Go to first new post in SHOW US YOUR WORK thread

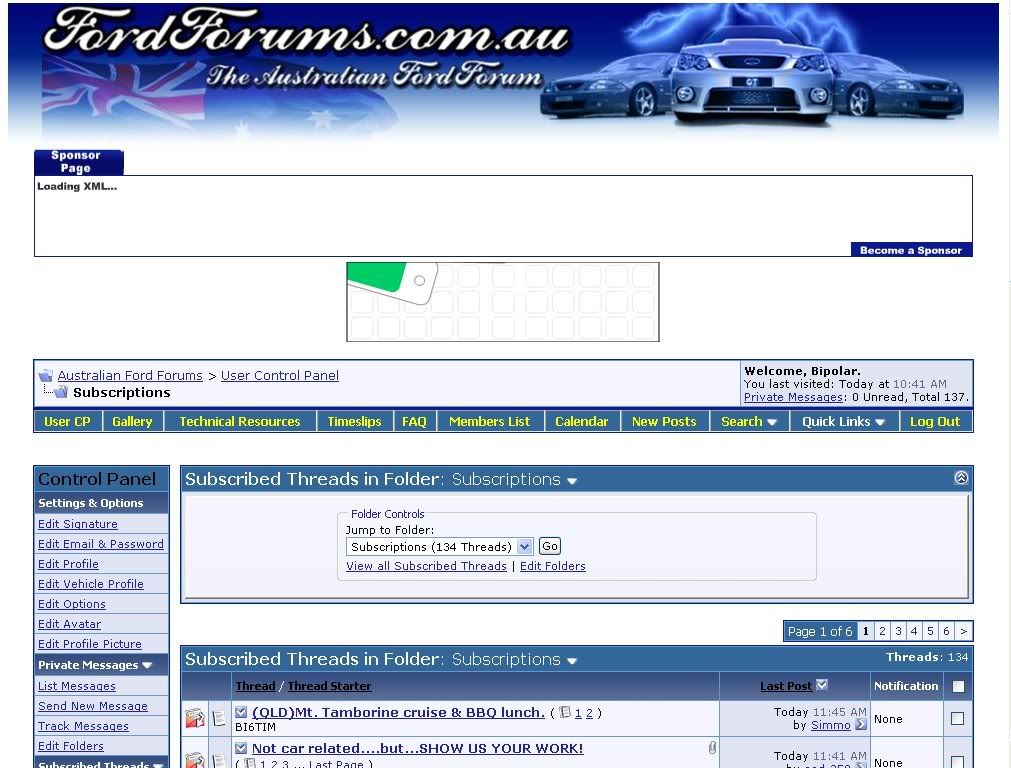point(241,748)
